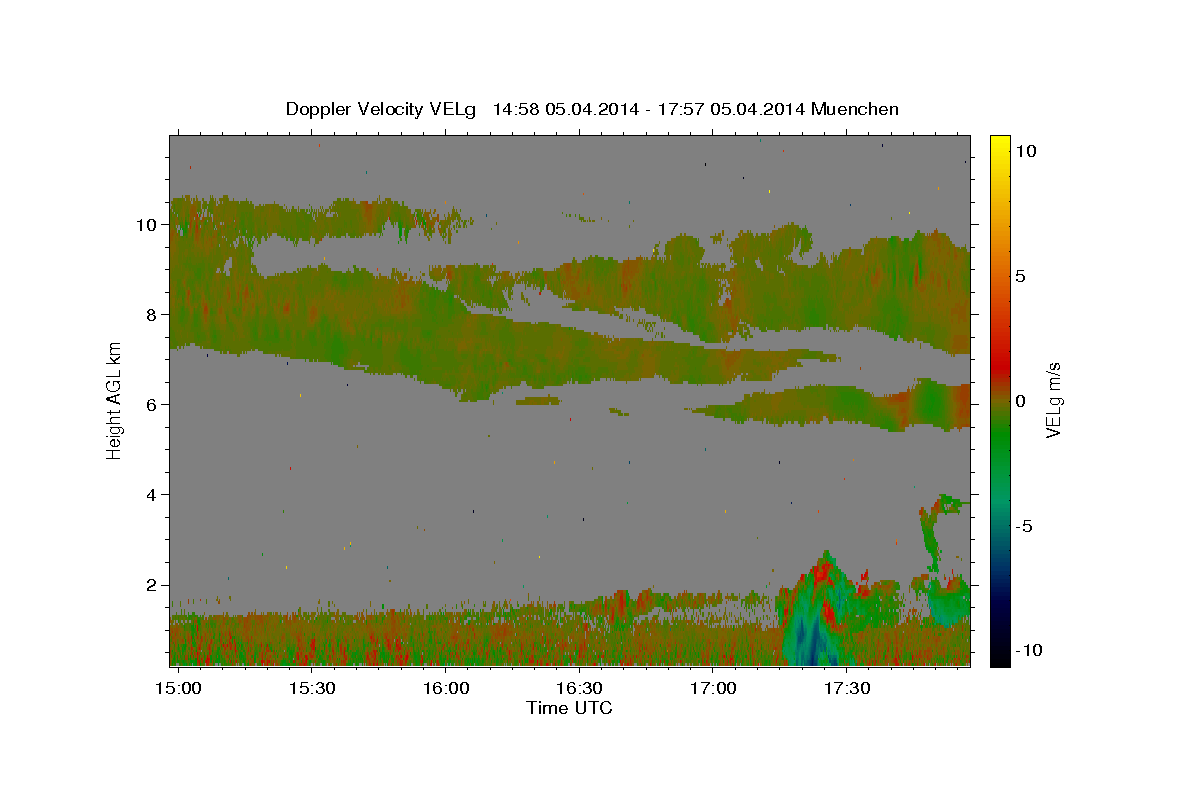Click the 17:00 time tick label
This screenshot has width=1200, height=800.
pyautogui.click(x=713, y=689)
